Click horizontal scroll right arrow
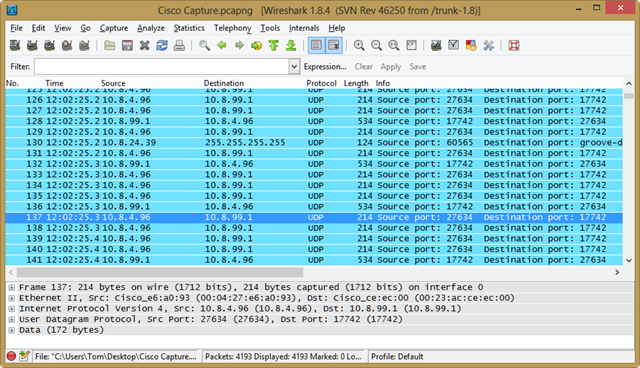This screenshot has width=640, height=368. [617, 272]
